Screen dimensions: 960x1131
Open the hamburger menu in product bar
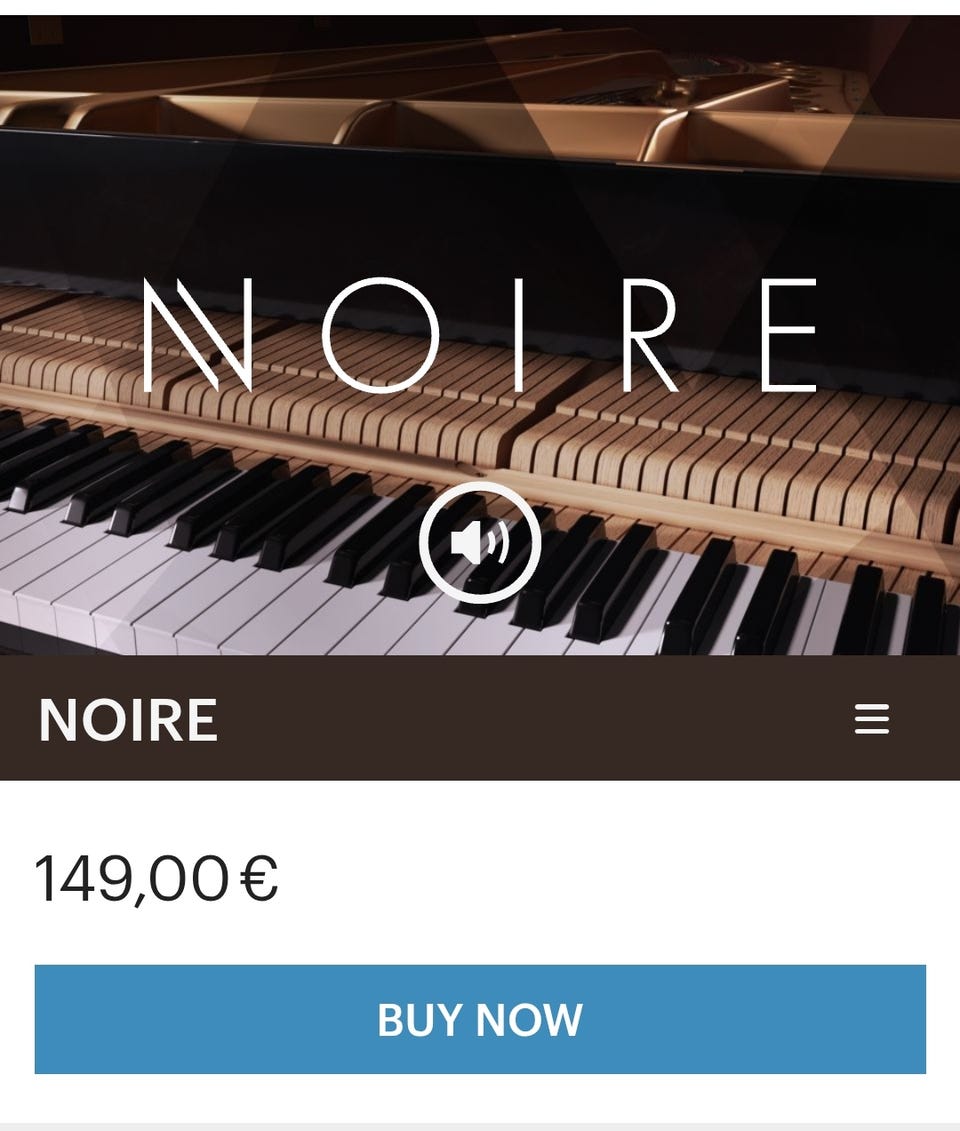[871, 719]
